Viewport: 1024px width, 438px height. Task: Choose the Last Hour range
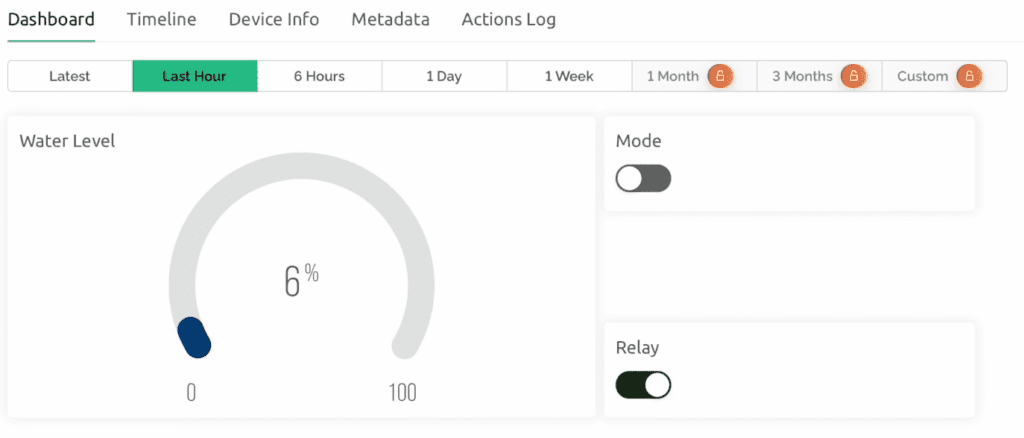tap(194, 76)
